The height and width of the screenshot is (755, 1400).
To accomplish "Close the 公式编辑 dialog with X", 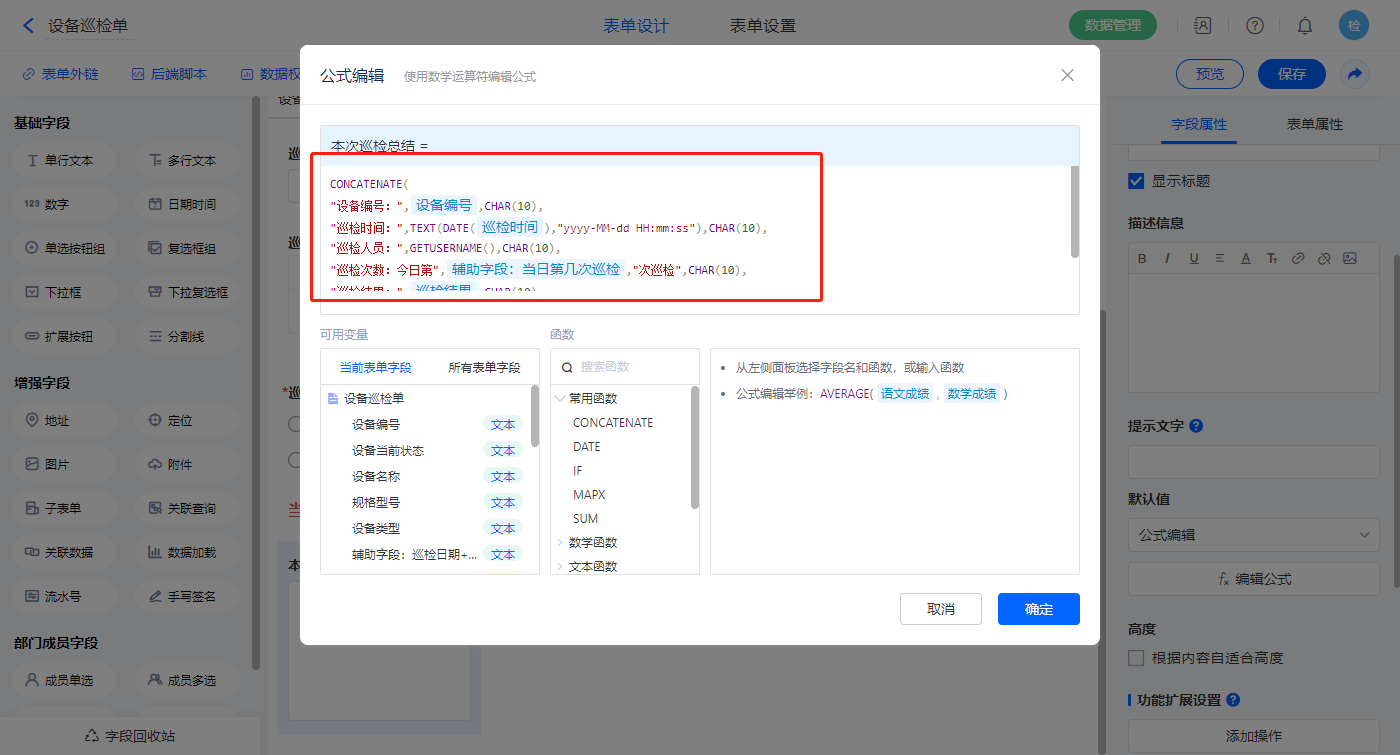I will 1067,75.
